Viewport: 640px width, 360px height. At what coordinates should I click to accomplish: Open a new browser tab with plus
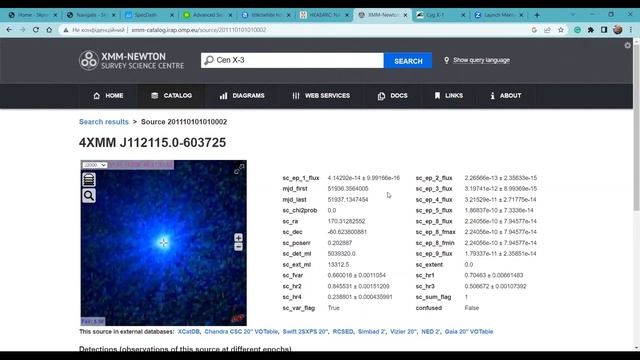pyautogui.click(x=537, y=15)
